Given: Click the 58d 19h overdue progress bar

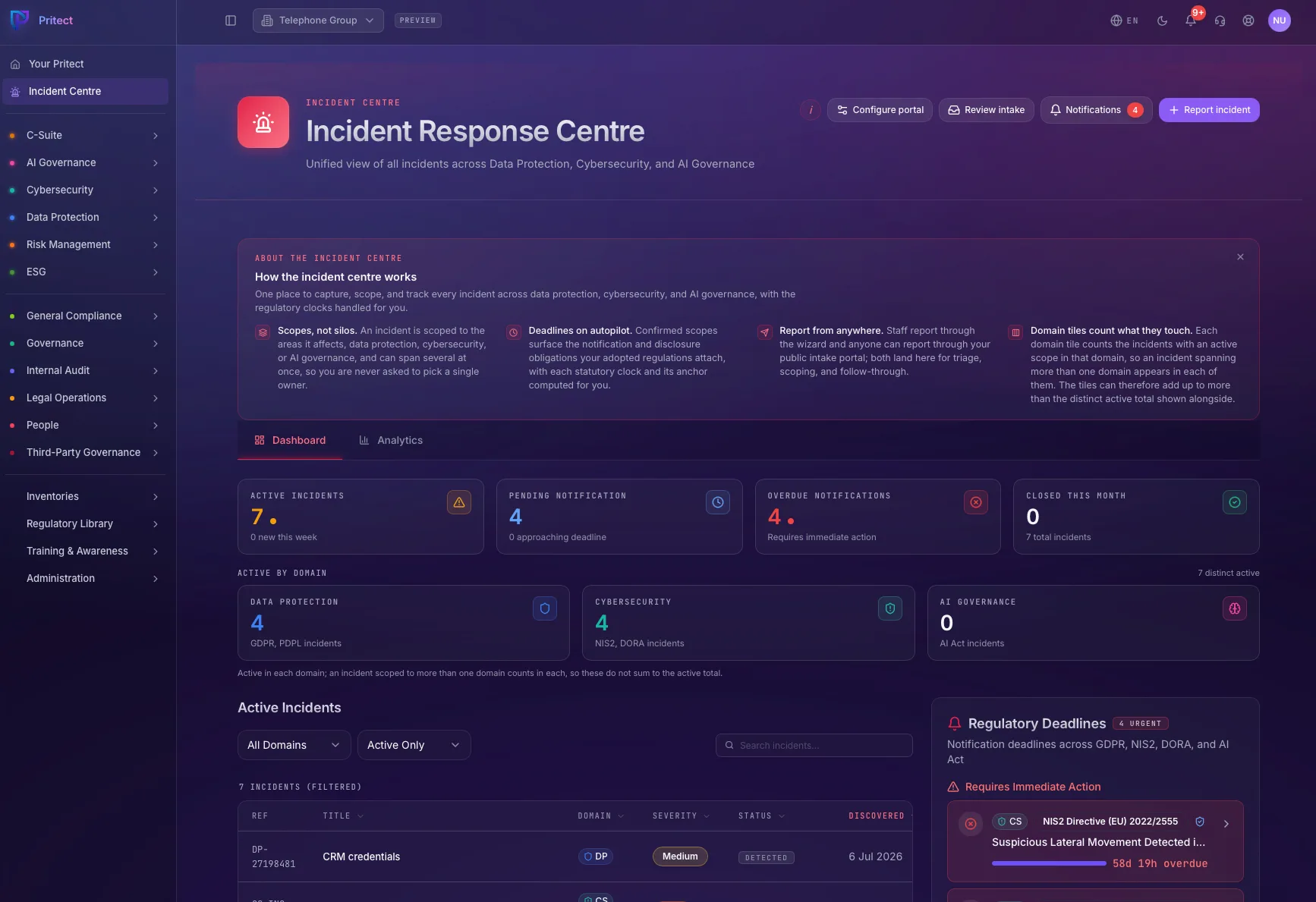Looking at the screenshot, I should click(1049, 863).
